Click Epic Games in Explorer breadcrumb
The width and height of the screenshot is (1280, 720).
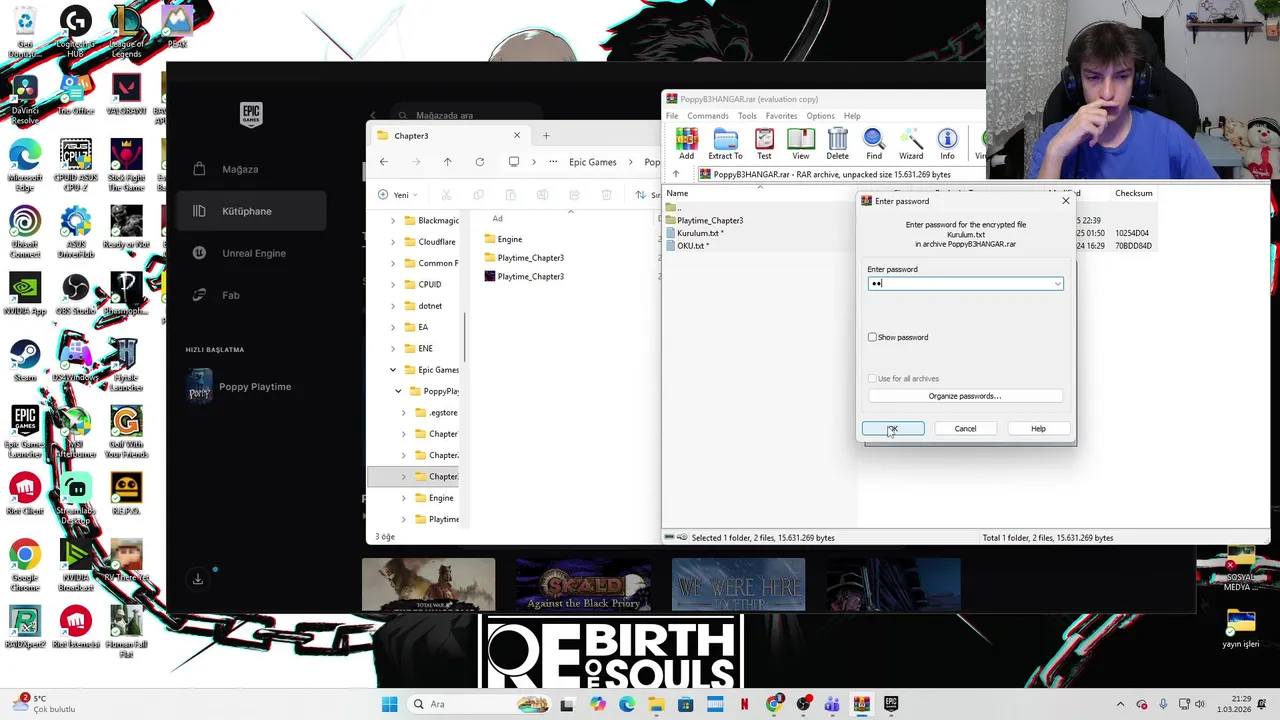[x=593, y=162]
